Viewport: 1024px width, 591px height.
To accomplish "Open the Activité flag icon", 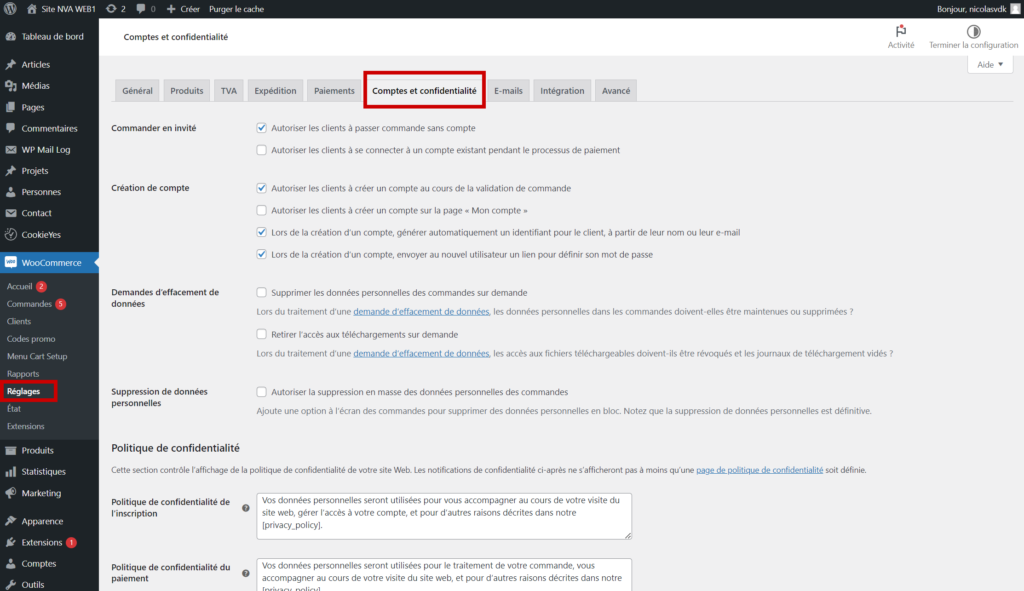I will (901, 31).
